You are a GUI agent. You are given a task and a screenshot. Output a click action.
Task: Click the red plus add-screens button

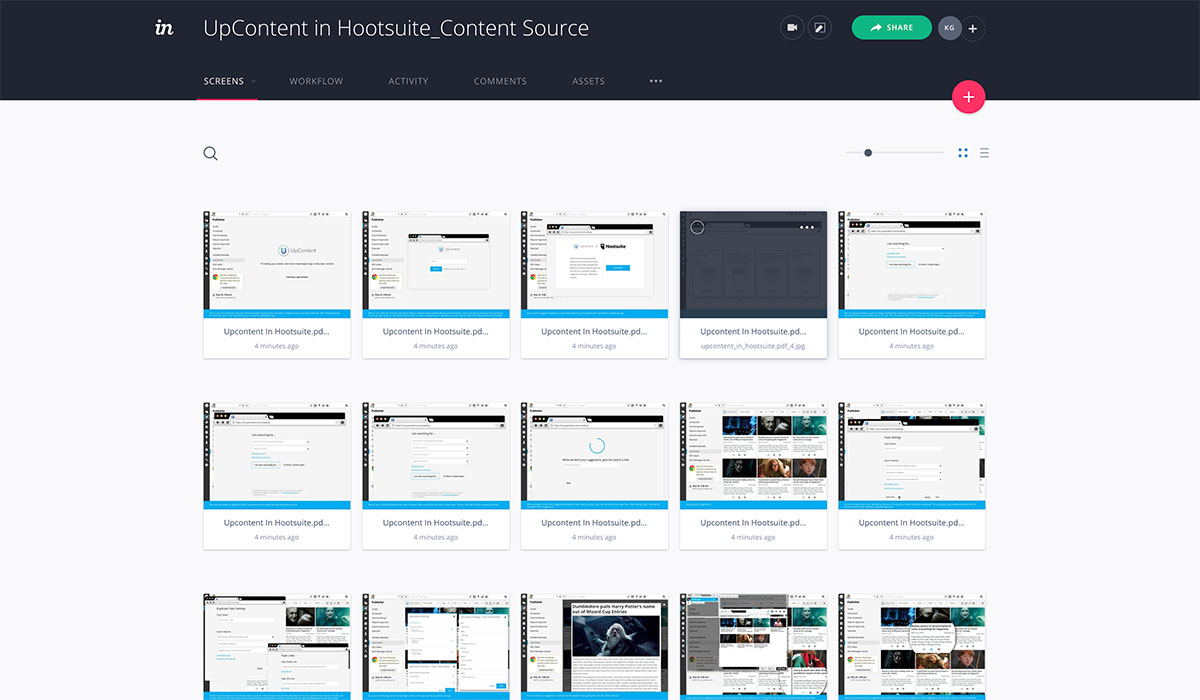point(969,97)
